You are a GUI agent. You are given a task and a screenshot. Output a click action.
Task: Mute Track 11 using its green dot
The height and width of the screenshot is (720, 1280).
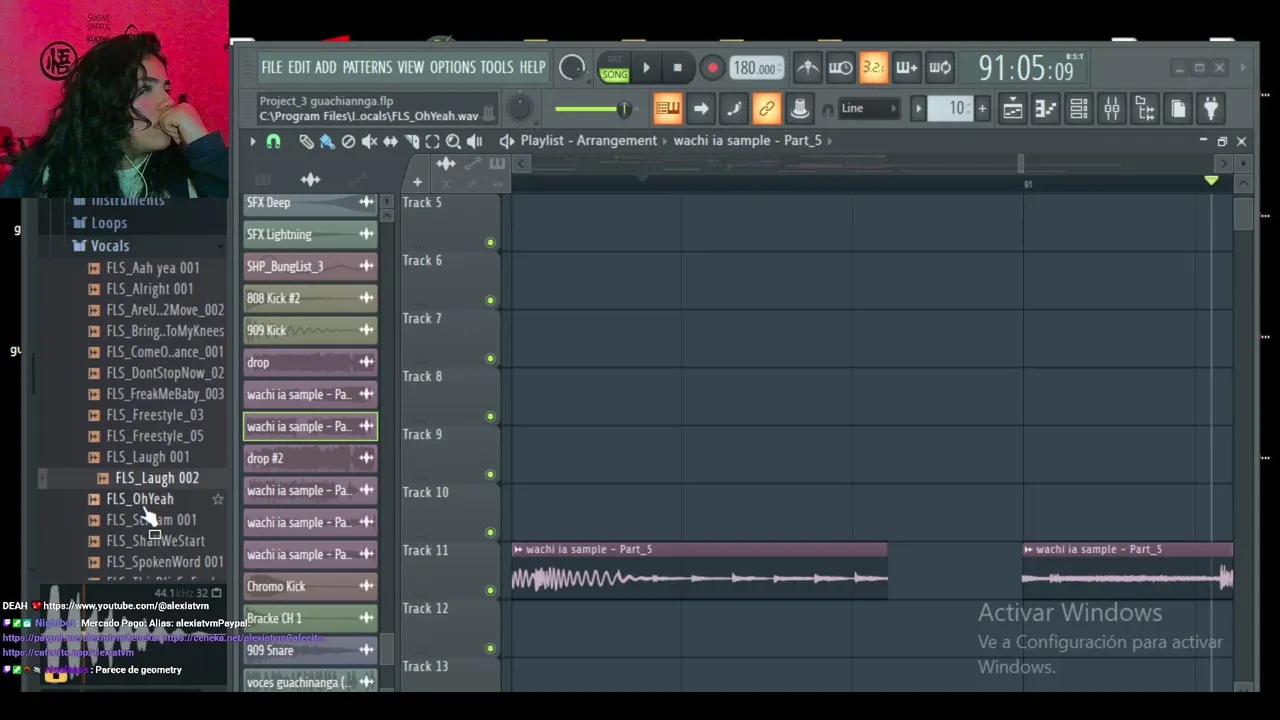[490, 591]
